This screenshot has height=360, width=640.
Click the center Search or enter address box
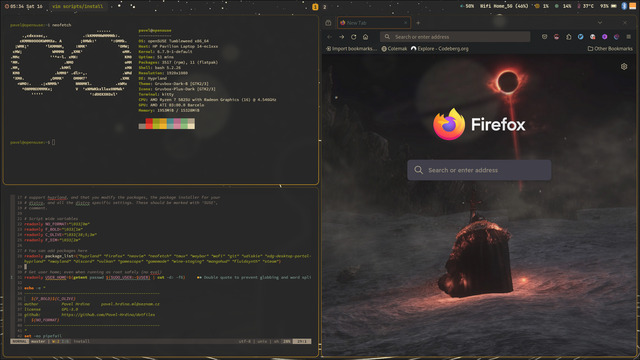coord(479,170)
